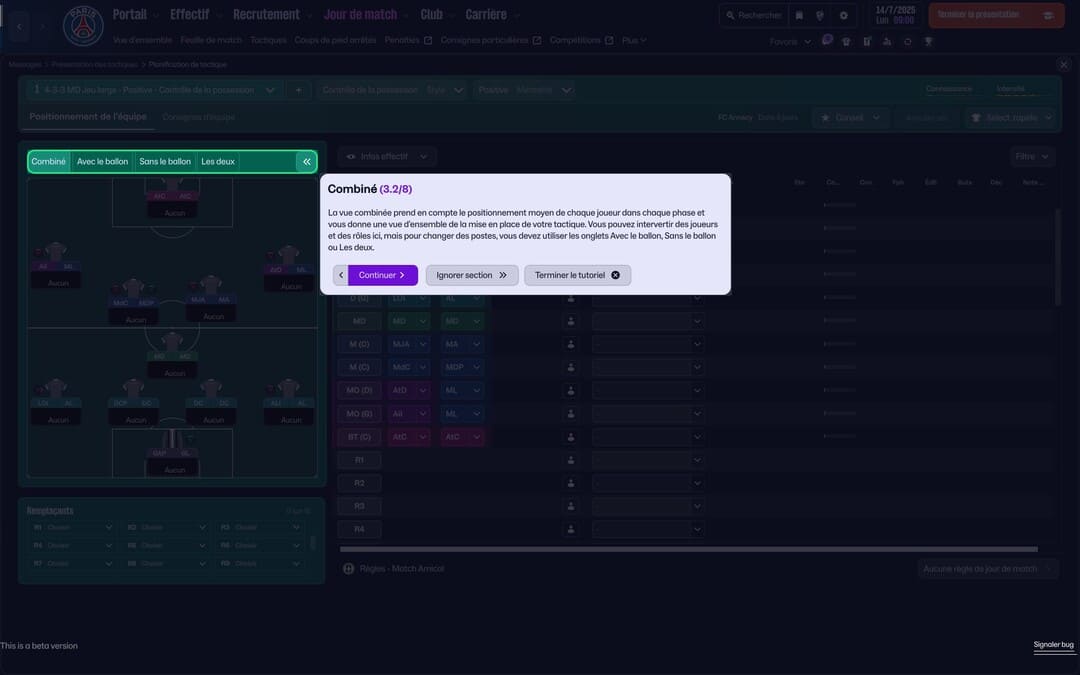Click the Paris Saint-Germain club badge

pyautogui.click(x=83, y=26)
